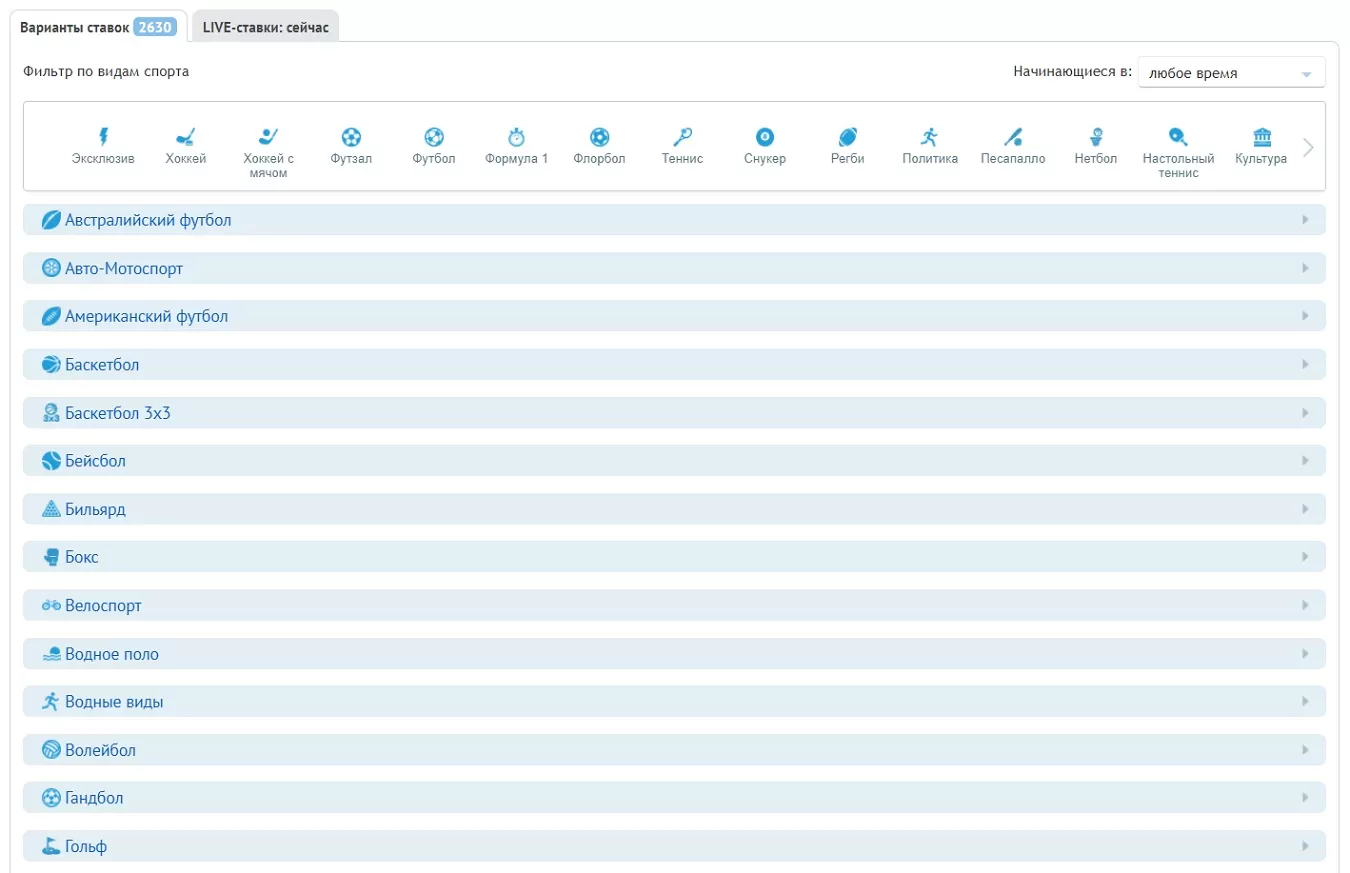Click the Настольный теннис paddle icon
The width and height of the screenshot is (1350, 873).
point(1178,138)
